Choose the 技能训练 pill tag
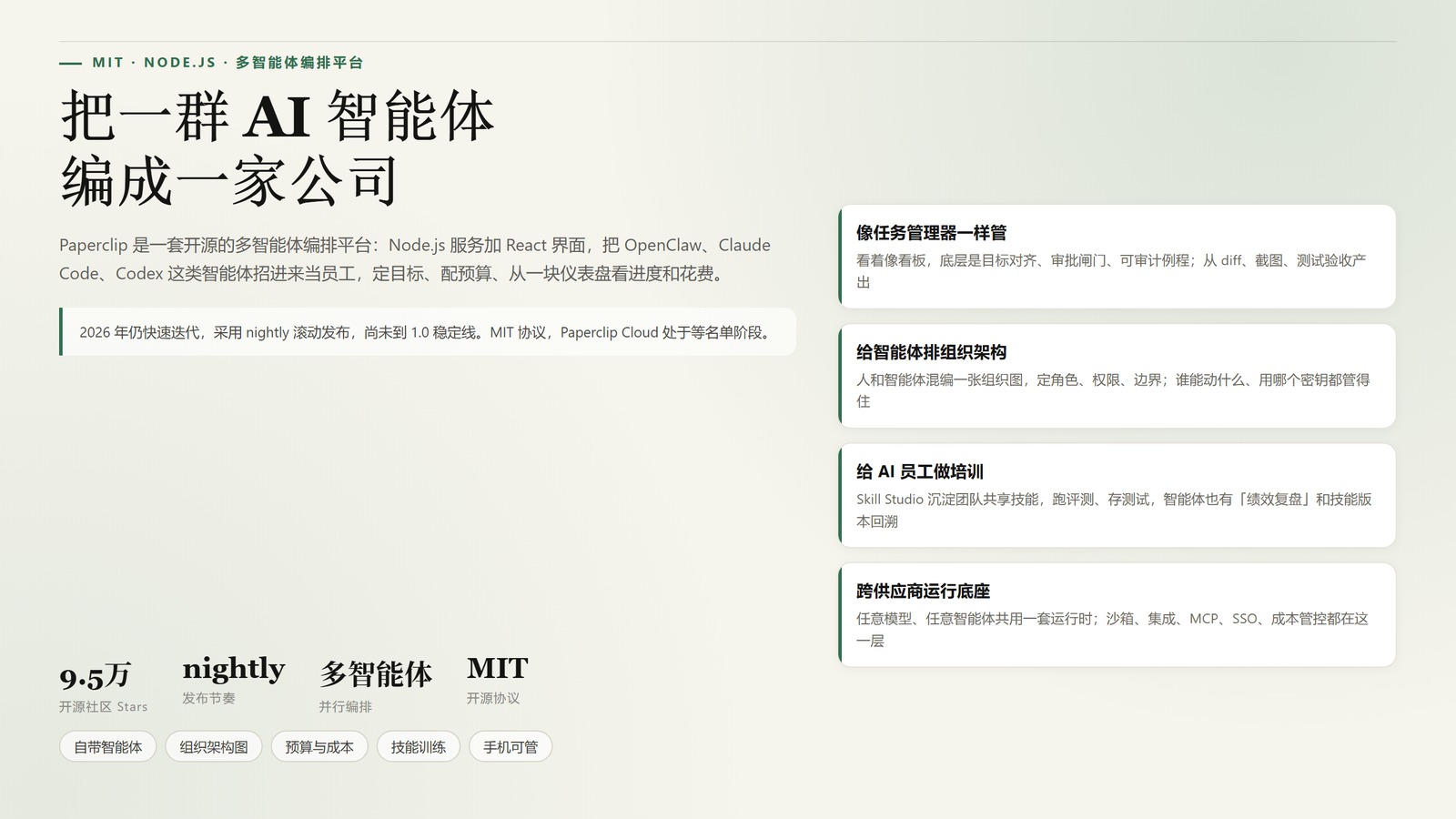 click(419, 747)
